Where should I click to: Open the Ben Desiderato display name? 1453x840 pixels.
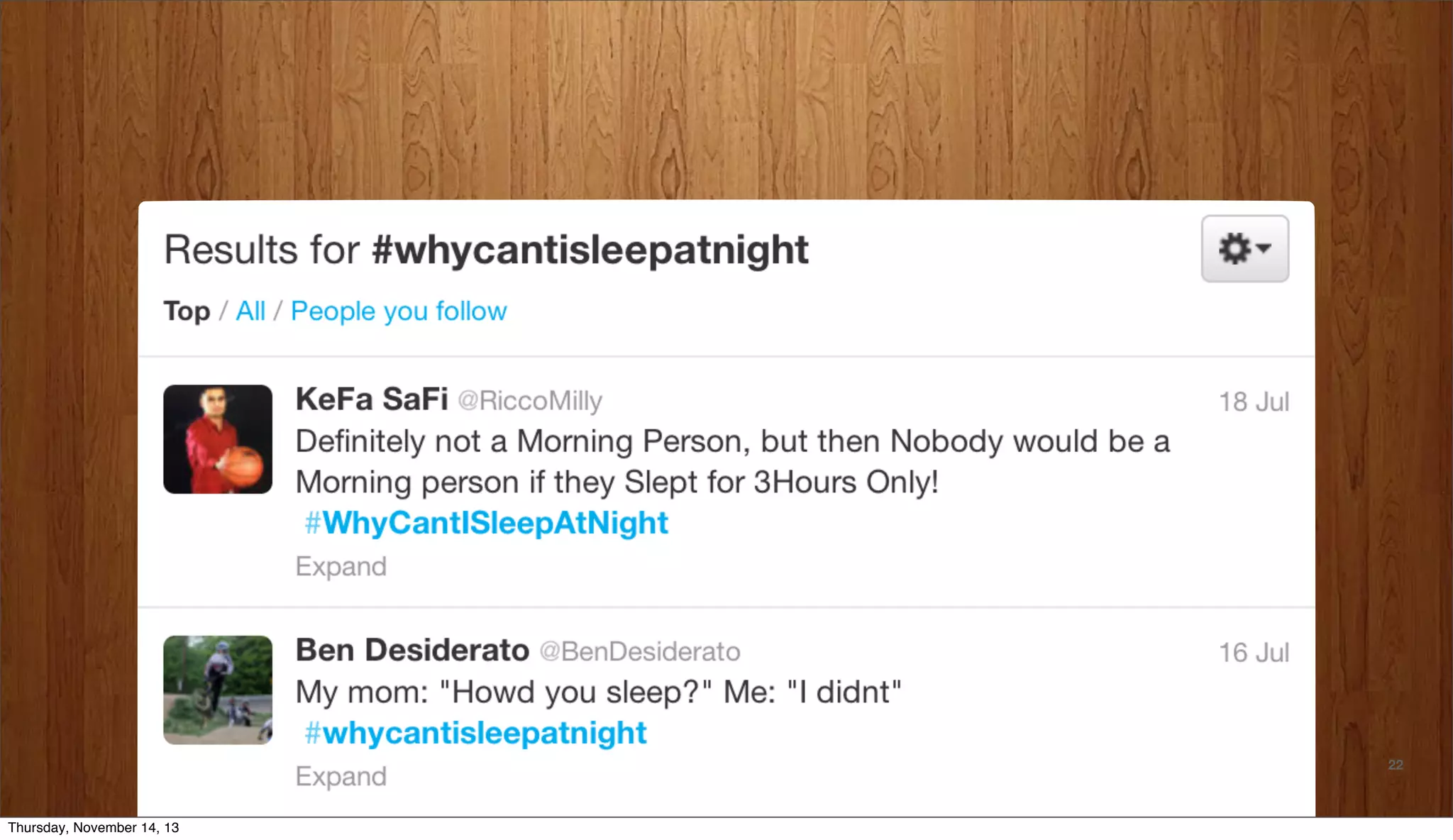coord(412,651)
